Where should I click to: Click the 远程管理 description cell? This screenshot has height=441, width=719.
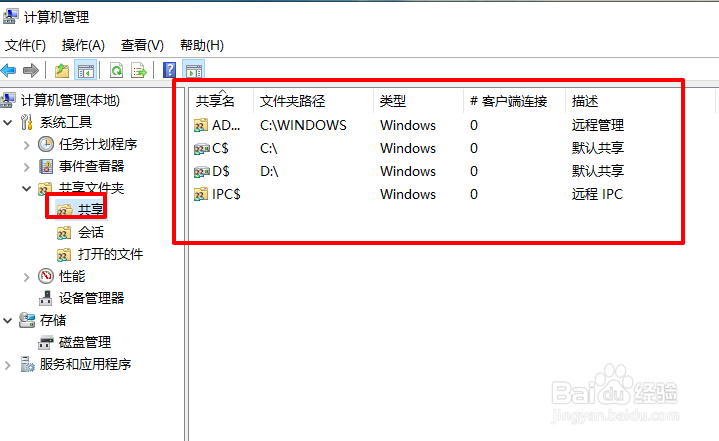597,125
